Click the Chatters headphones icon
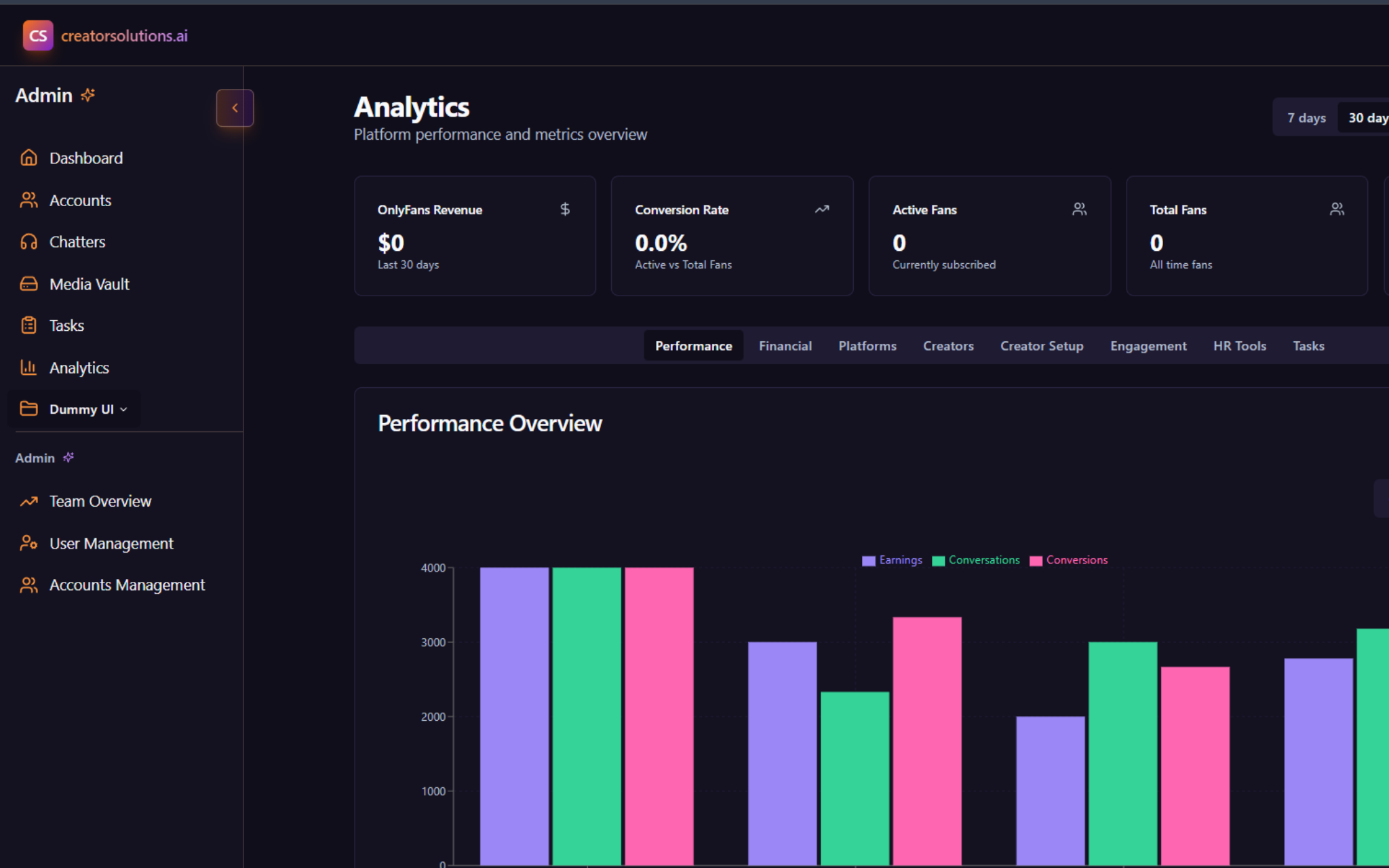 click(28, 241)
